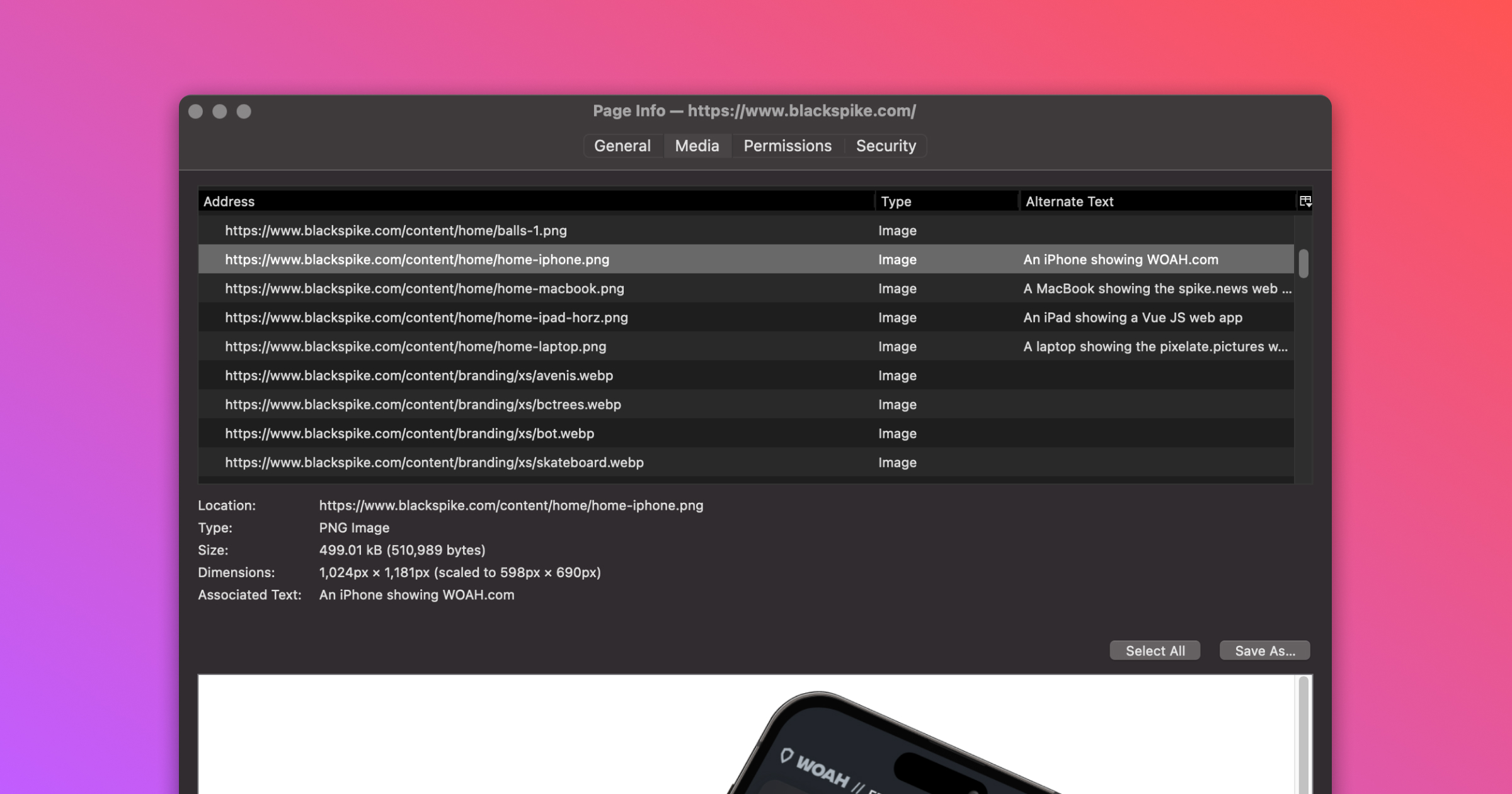Click the size value '499.01 kB (510,989 bytes)'

pyautogui.click(x=402, y=549)
